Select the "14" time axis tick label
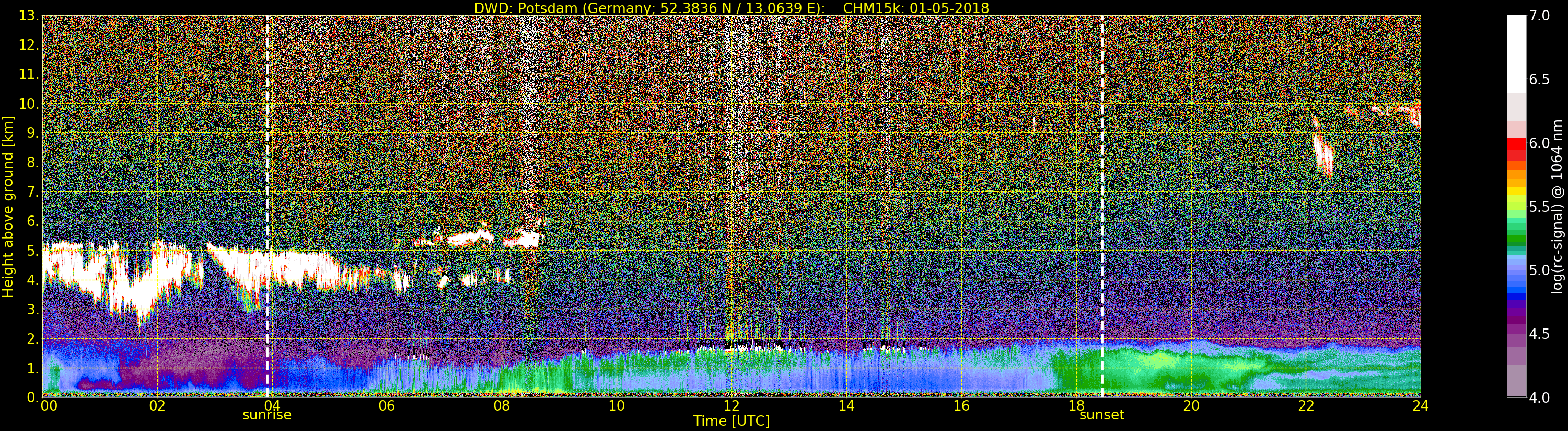Screen dimensions: 1568x431 coord(846,405)
